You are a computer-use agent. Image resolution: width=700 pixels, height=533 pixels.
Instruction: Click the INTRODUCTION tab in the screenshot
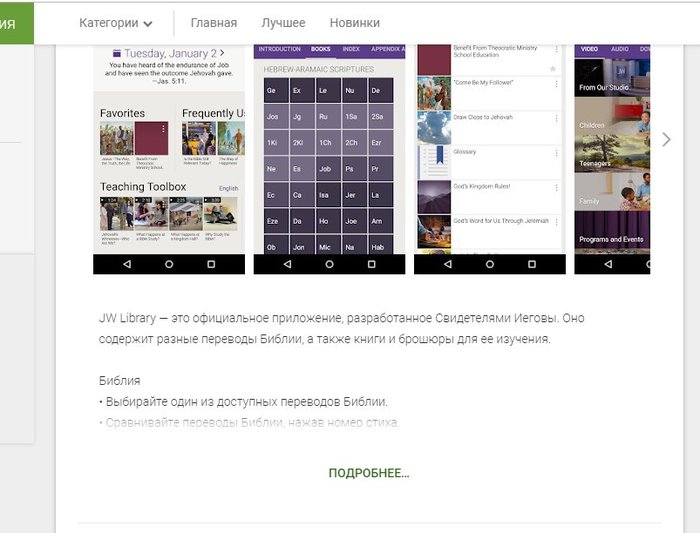pyautogui.click(x=279, y=49)
